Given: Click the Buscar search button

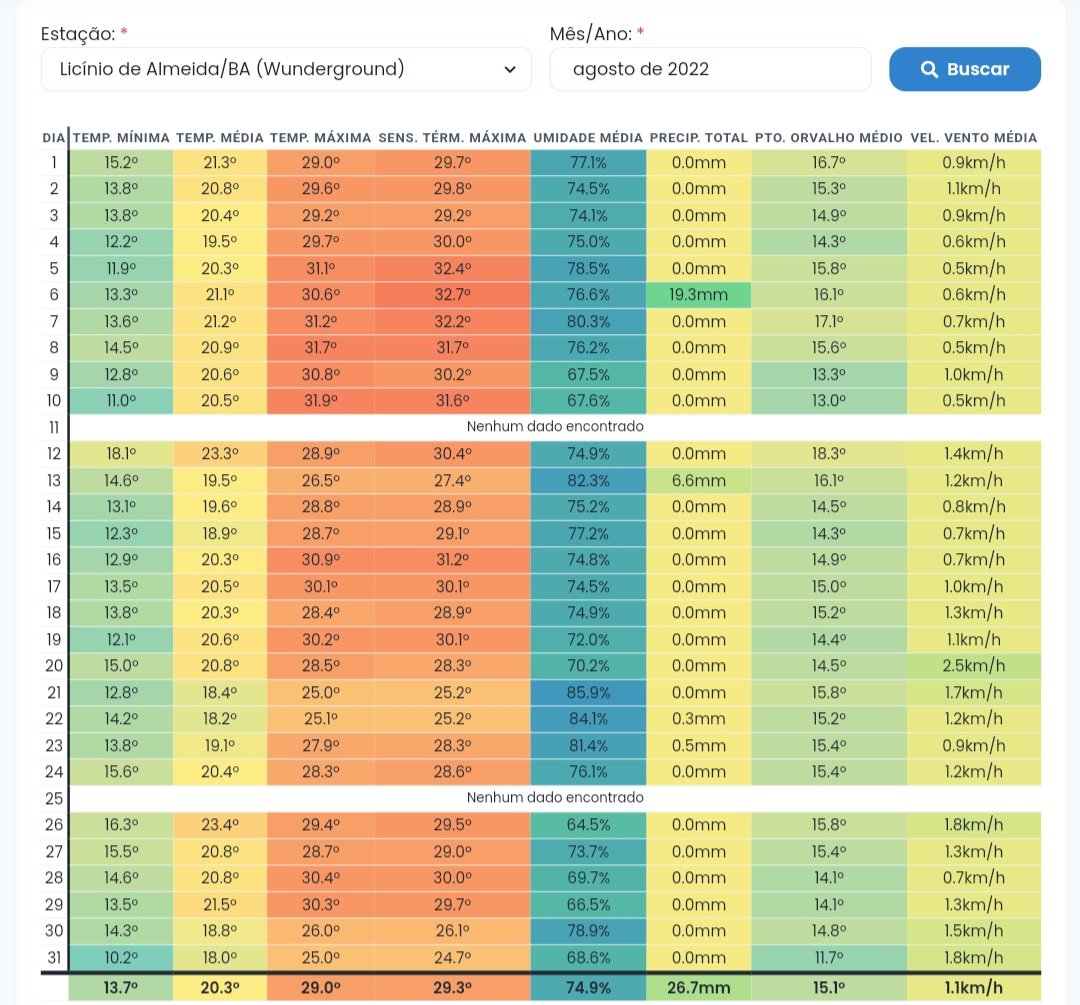Looking at the screenshot, I should (x=964, y=69).
